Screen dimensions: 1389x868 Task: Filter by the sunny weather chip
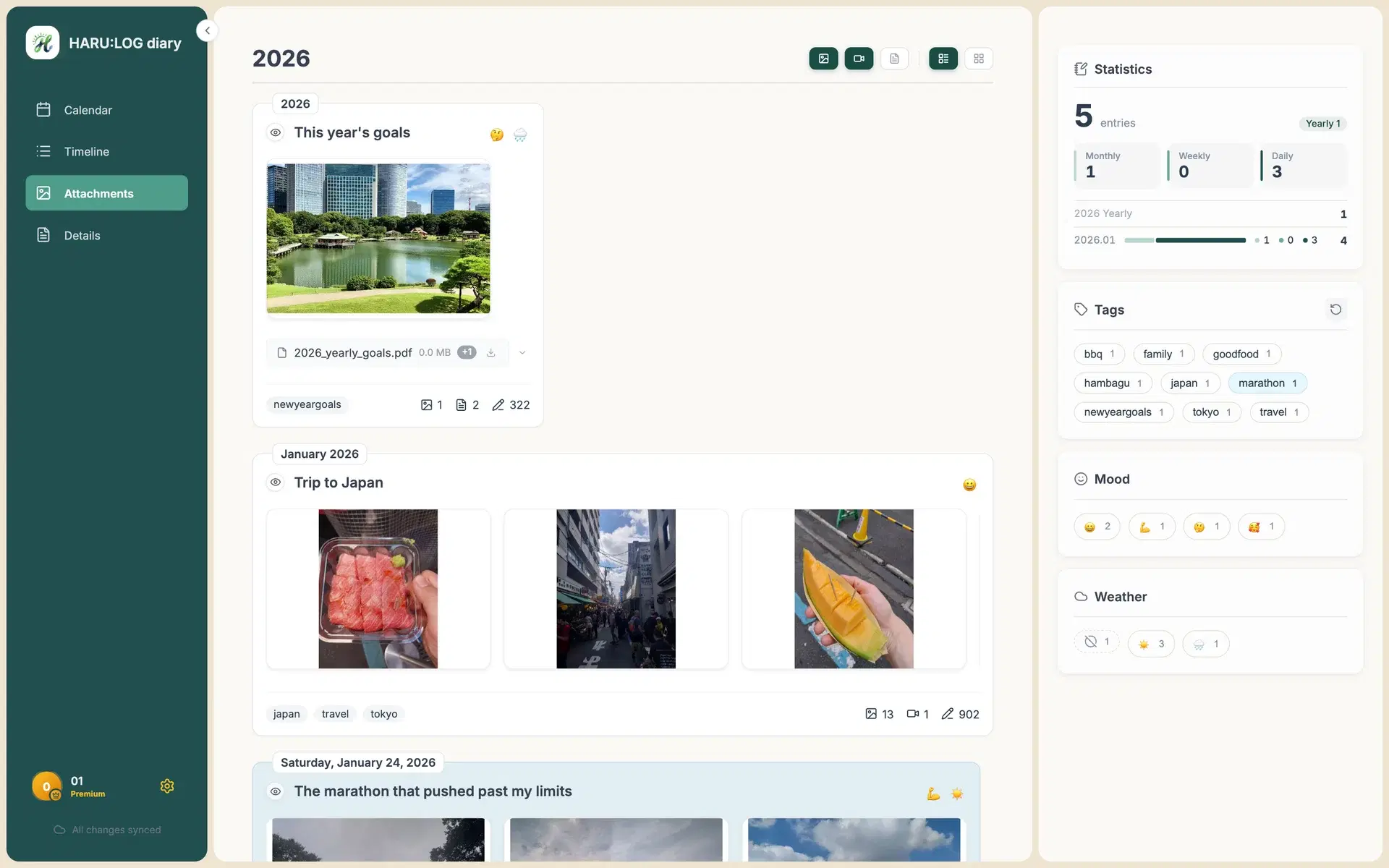click(x=1151, y=644)
